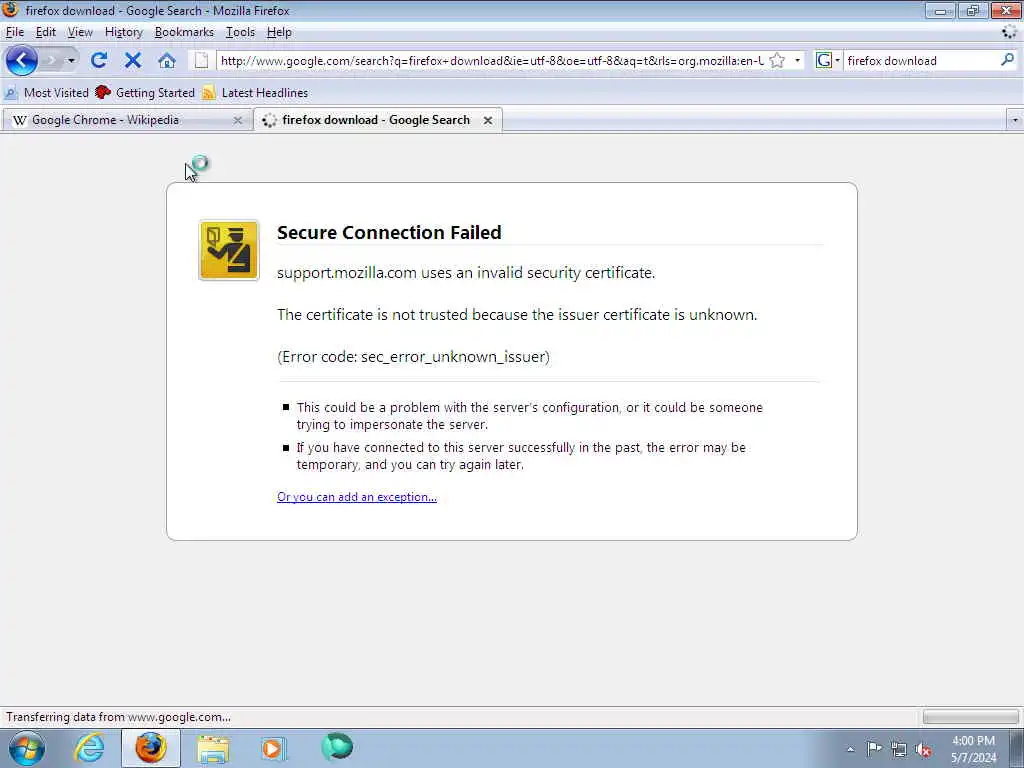Click the address bar URL field
Viewport: 1024px width, 768px height.
(491, 61)
